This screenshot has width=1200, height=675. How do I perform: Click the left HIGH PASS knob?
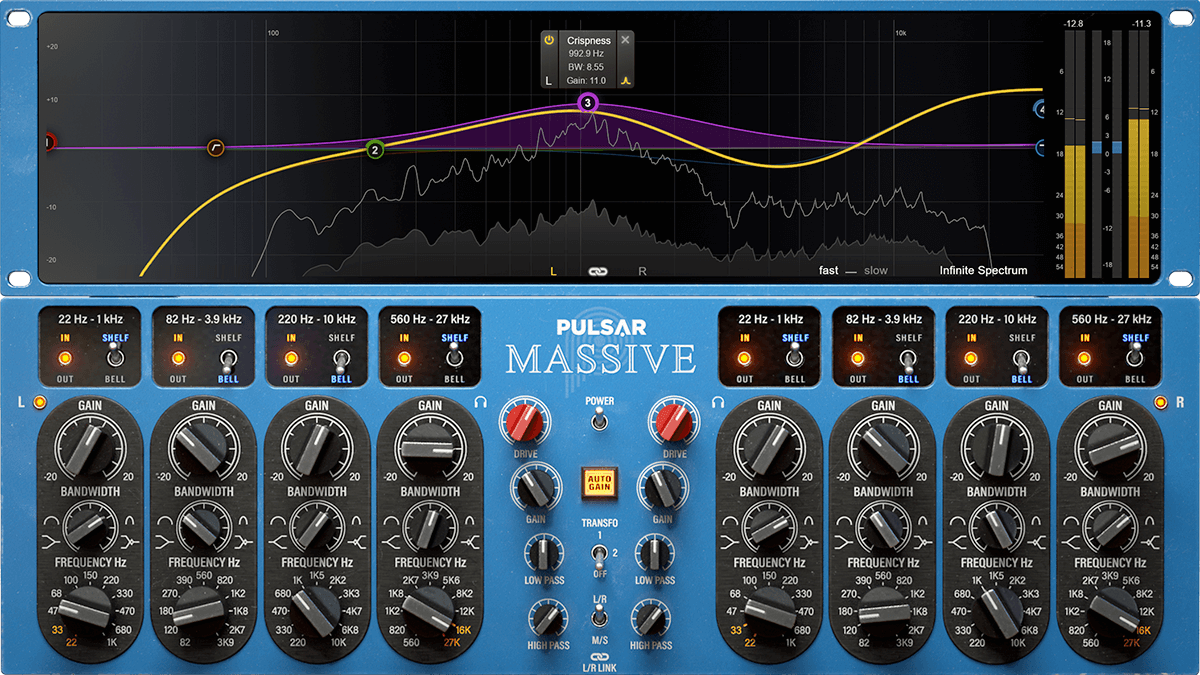[x=548, y=620]
